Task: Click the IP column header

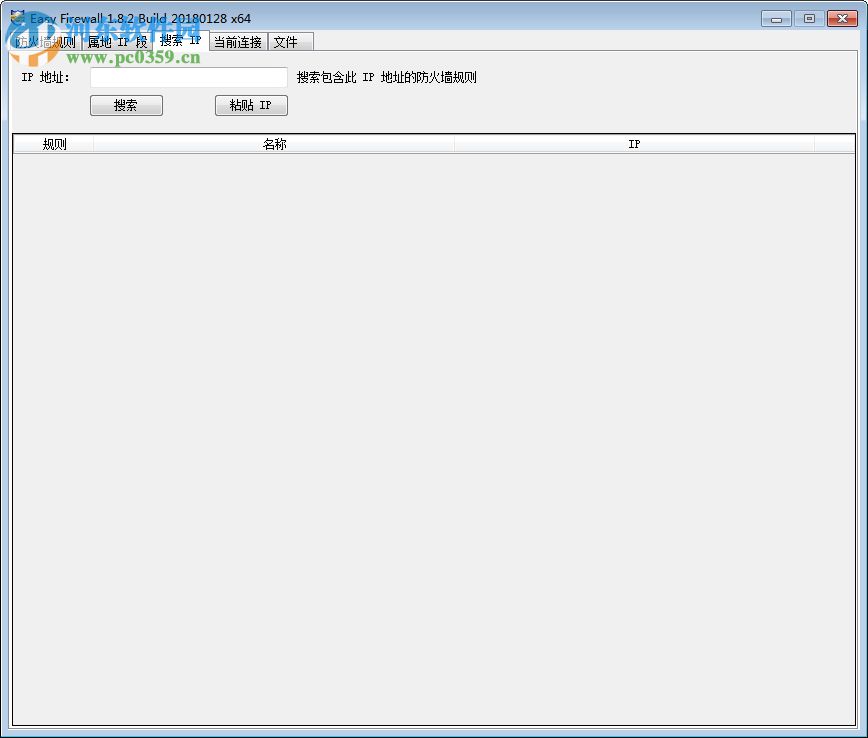Action: point(634,143)
